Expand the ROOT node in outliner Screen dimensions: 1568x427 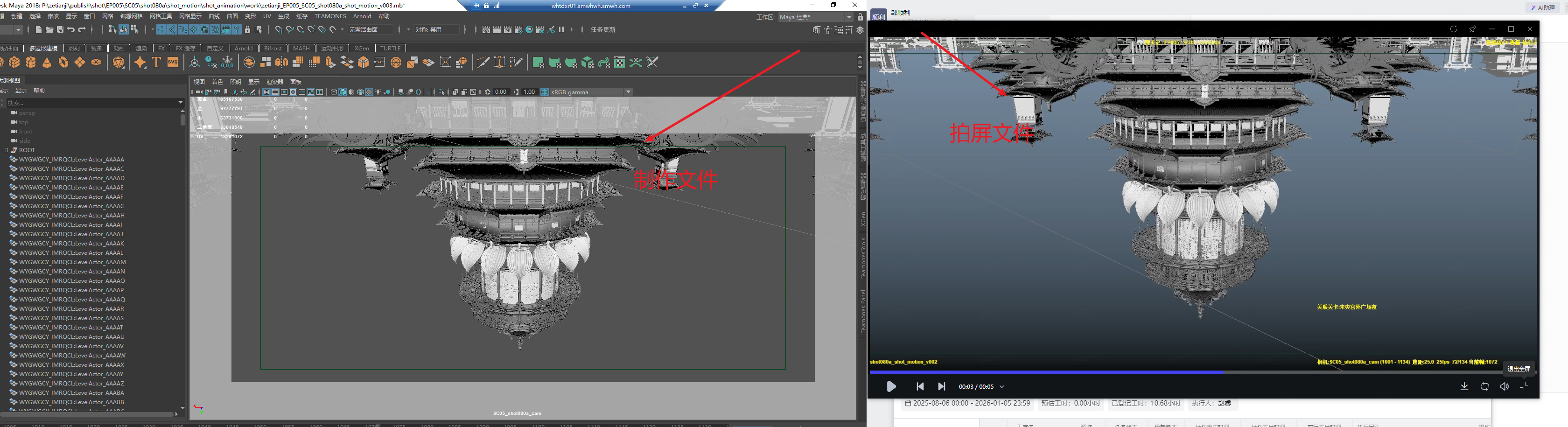tap(6, 150)
